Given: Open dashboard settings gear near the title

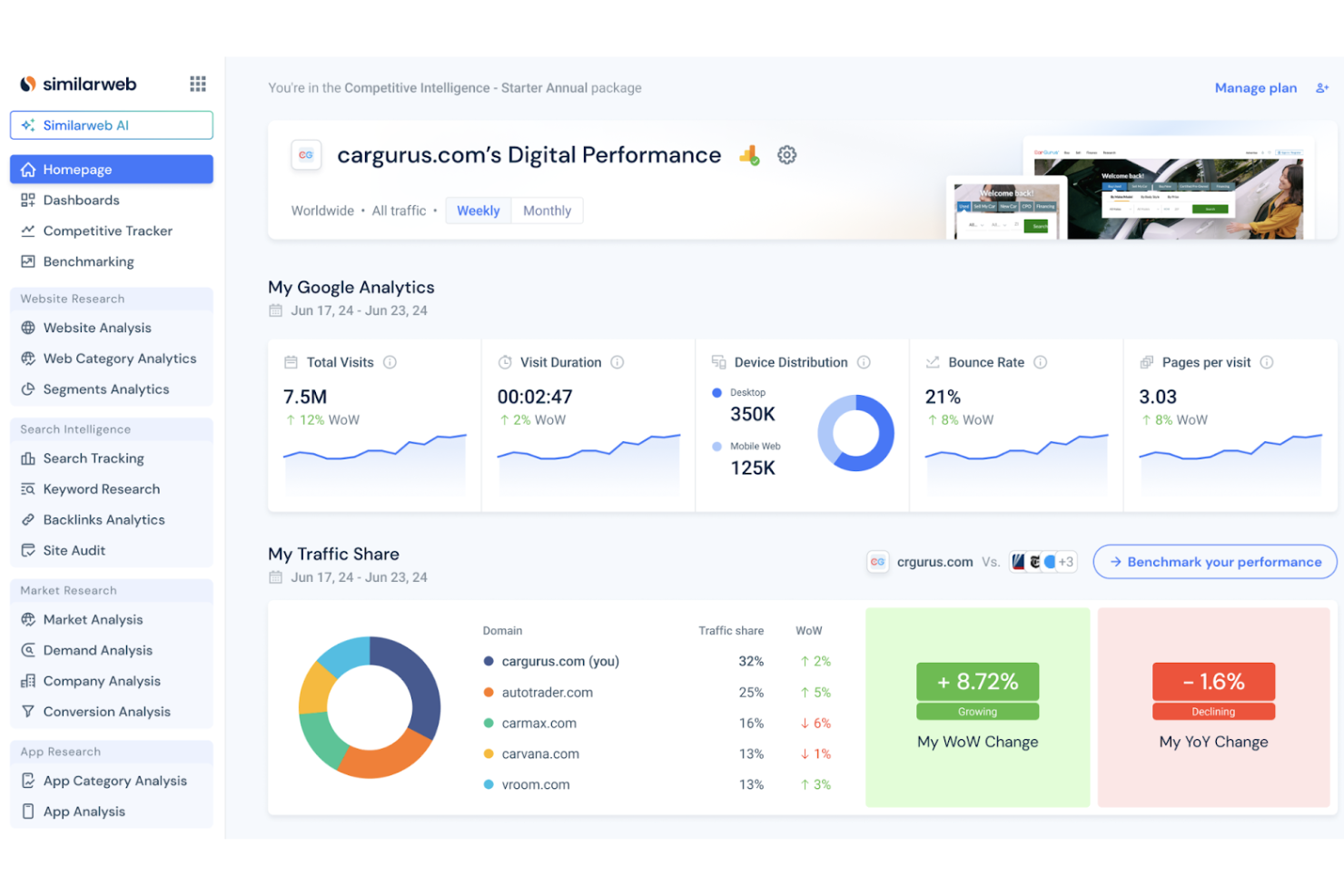Looking at the screenshot, I should pyautogui.click(x=786, y=155).
